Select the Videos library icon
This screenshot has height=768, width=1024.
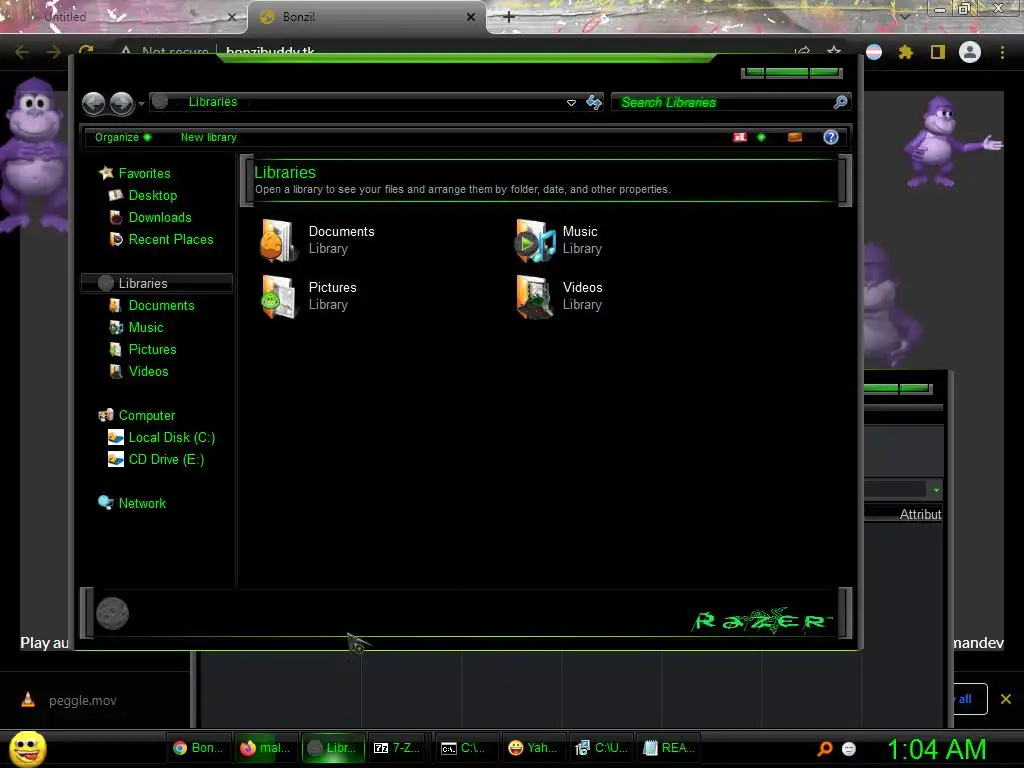(535, 297)
